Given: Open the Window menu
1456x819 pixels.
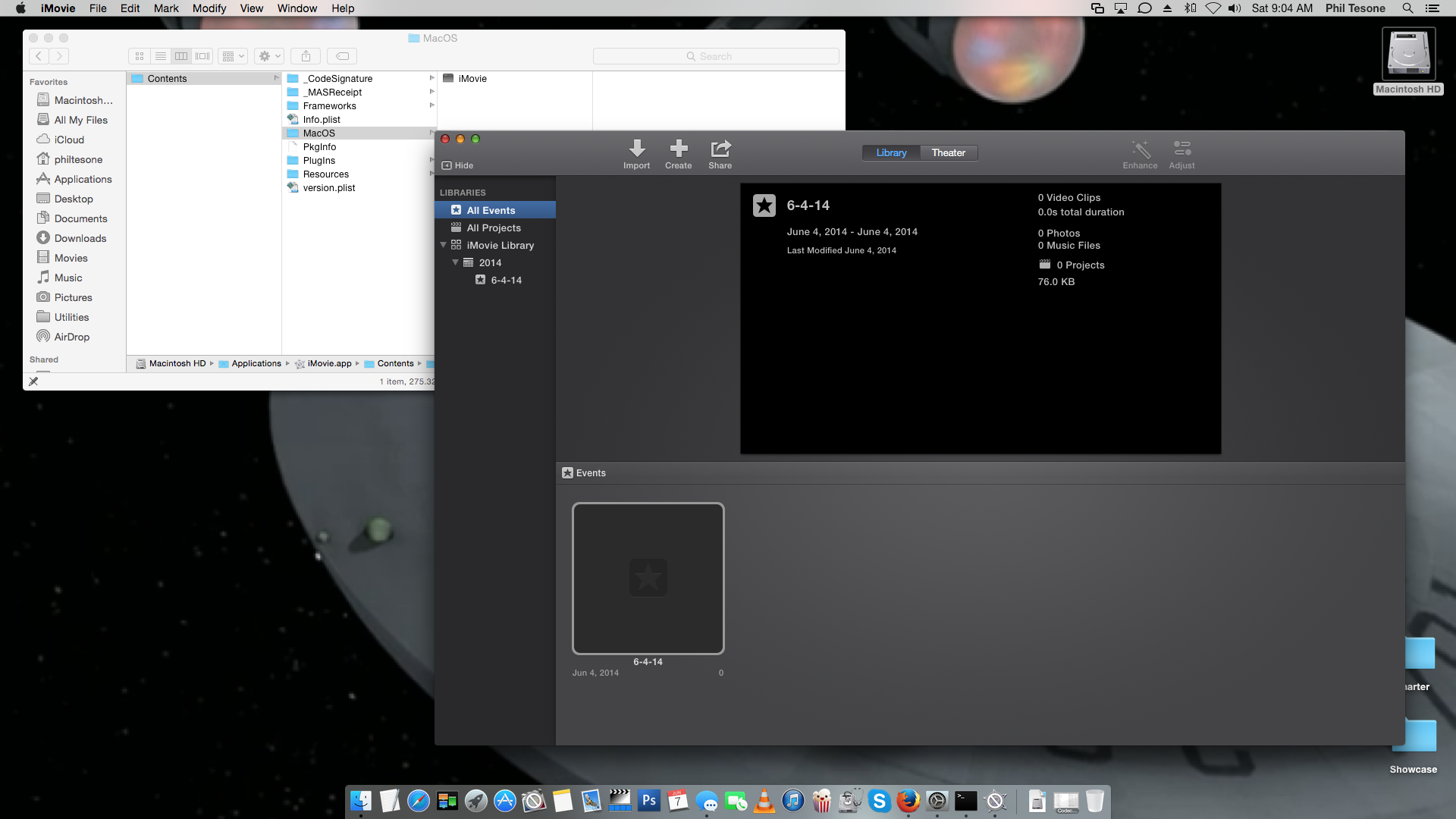Looking at the screenshot, I should (x=297, y=8).
